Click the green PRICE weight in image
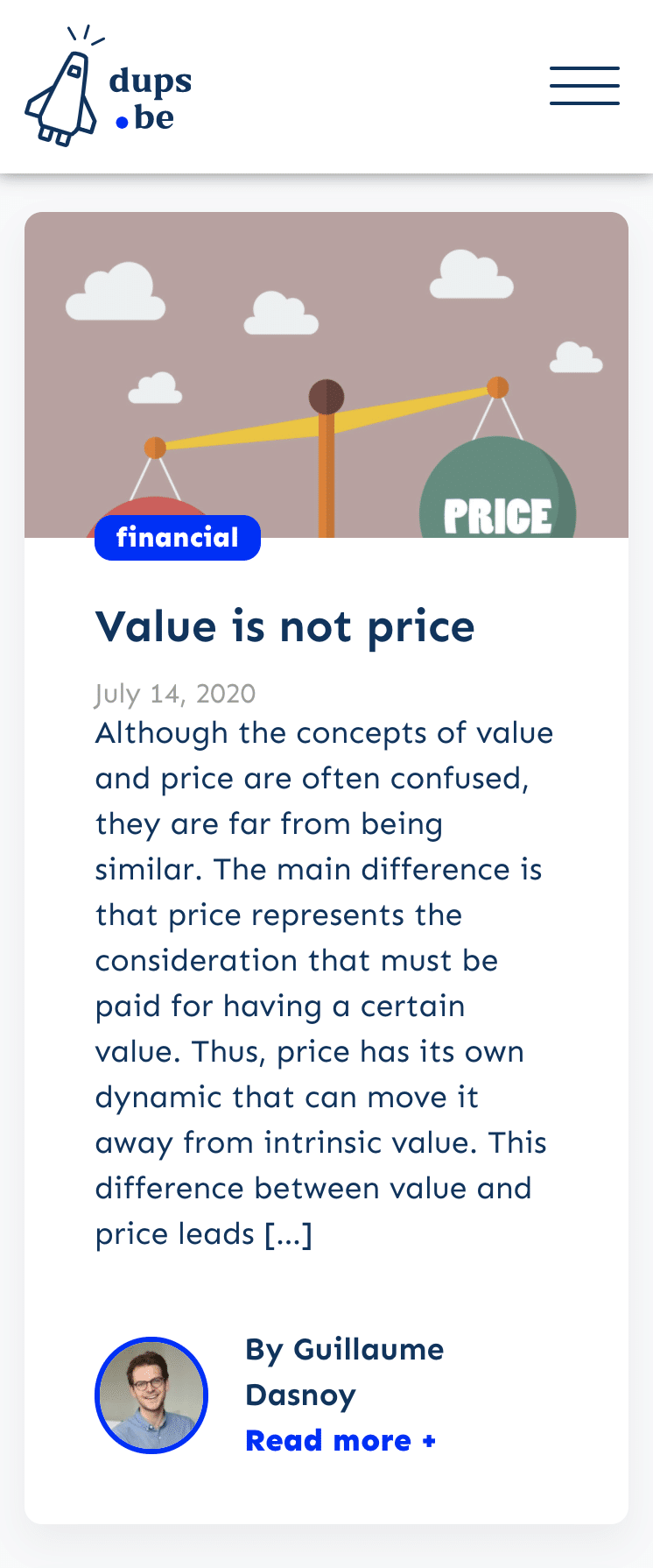Image resolution: width=653 pixels, height=1568 pixels. 497,489
